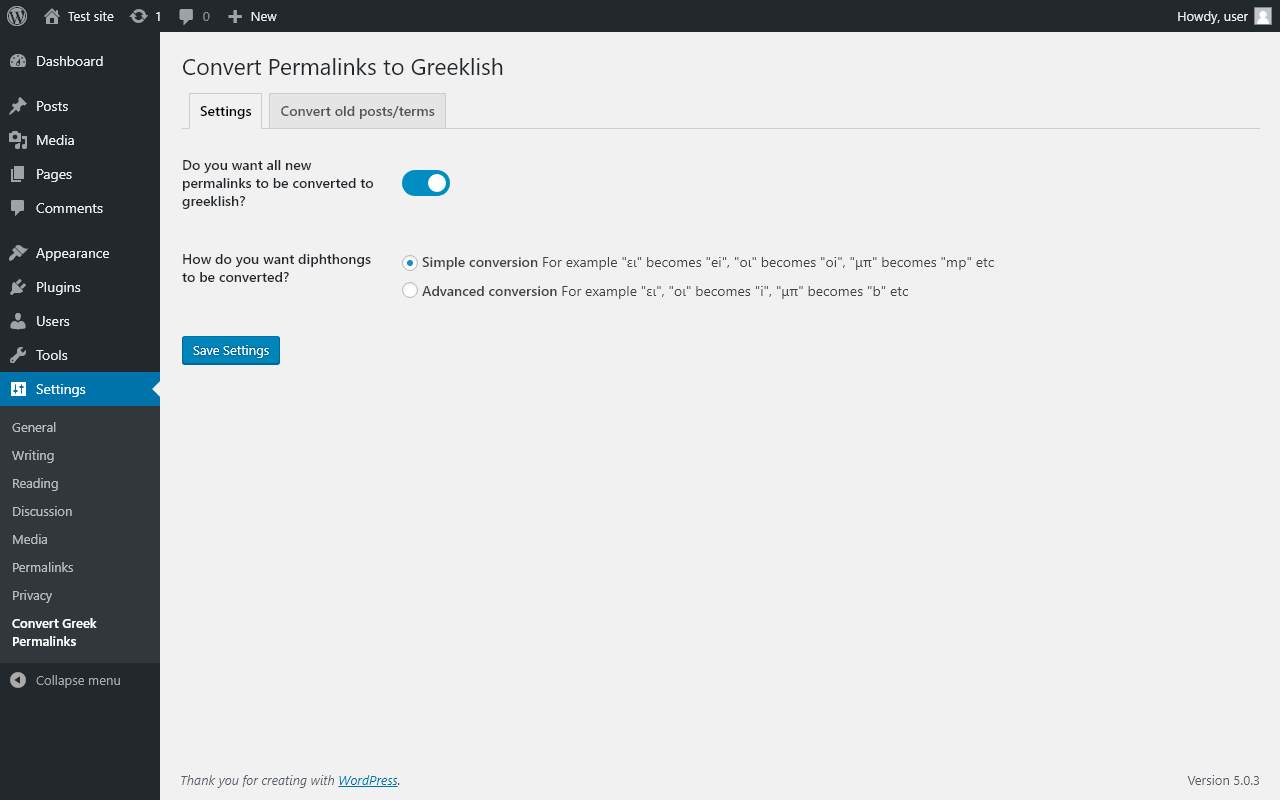Screen dimensions: 1280x800
Task: Click the Dashboard gauge icon
Action: pyautogui.click(x=18, y=61)
